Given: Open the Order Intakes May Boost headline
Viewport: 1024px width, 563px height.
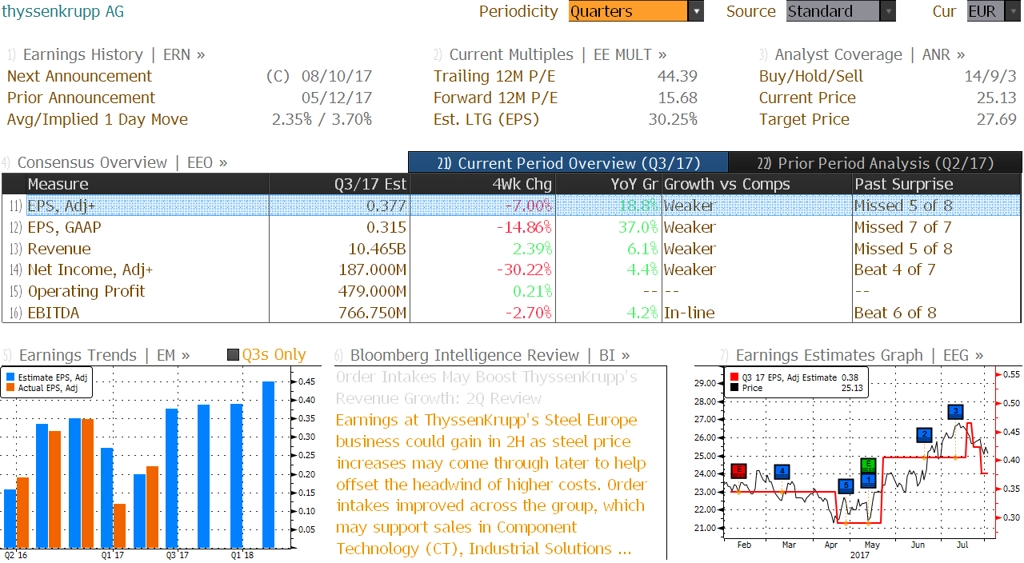Looking at the screenshot, I should (487, 387).
